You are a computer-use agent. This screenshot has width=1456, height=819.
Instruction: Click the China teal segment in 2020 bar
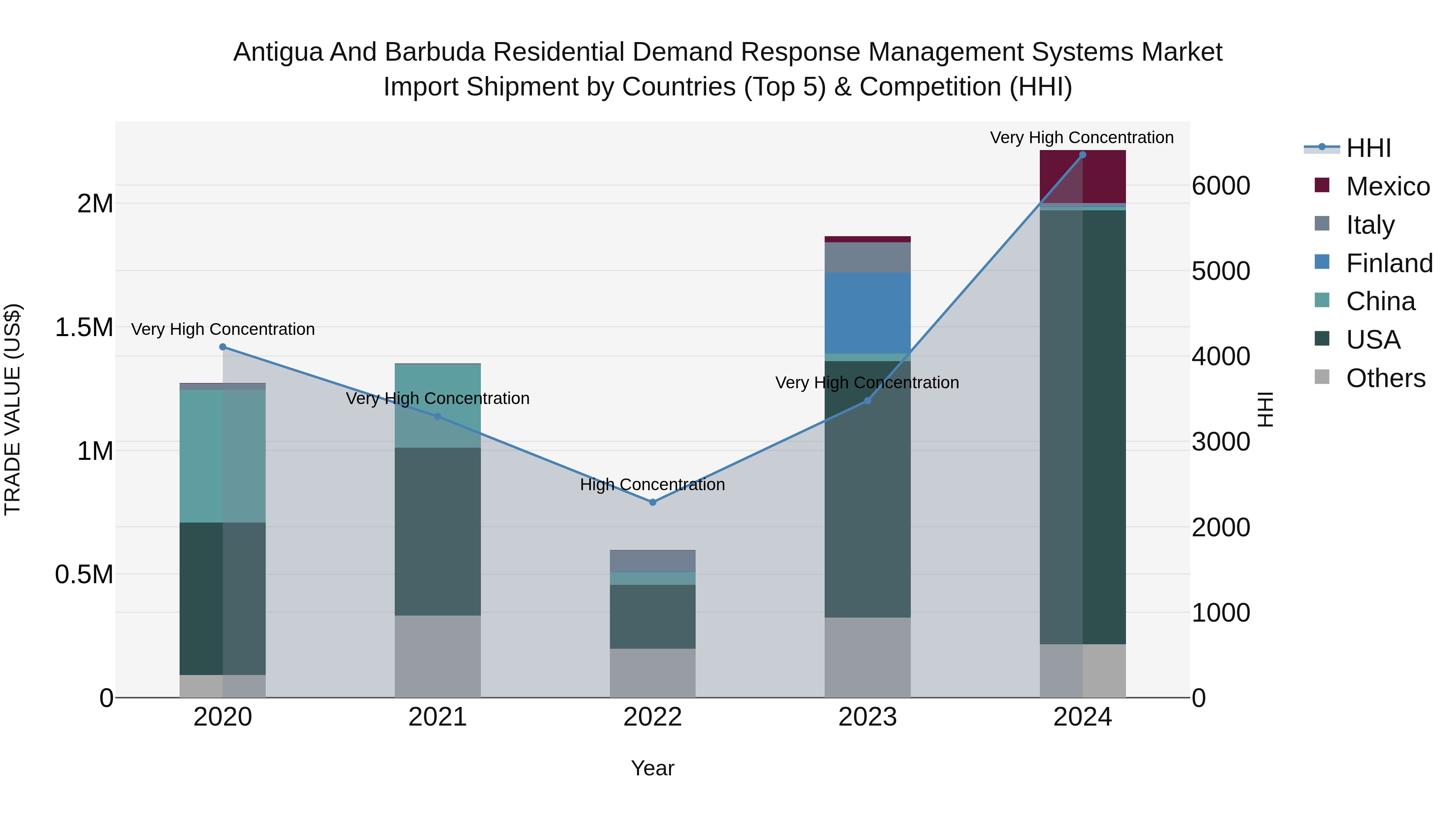point(223,456)
